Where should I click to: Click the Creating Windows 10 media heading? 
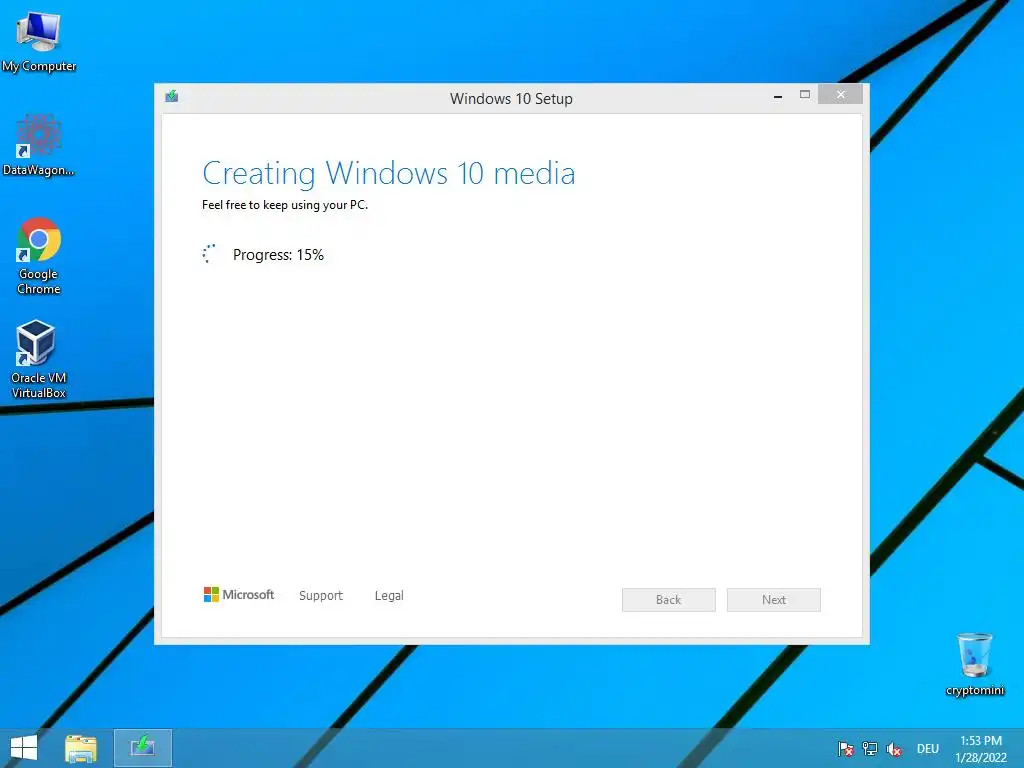point(389,174)
